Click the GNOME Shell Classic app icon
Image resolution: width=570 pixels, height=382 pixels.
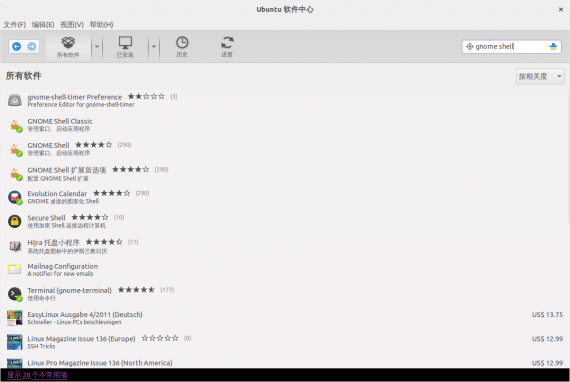click(15, 125)
